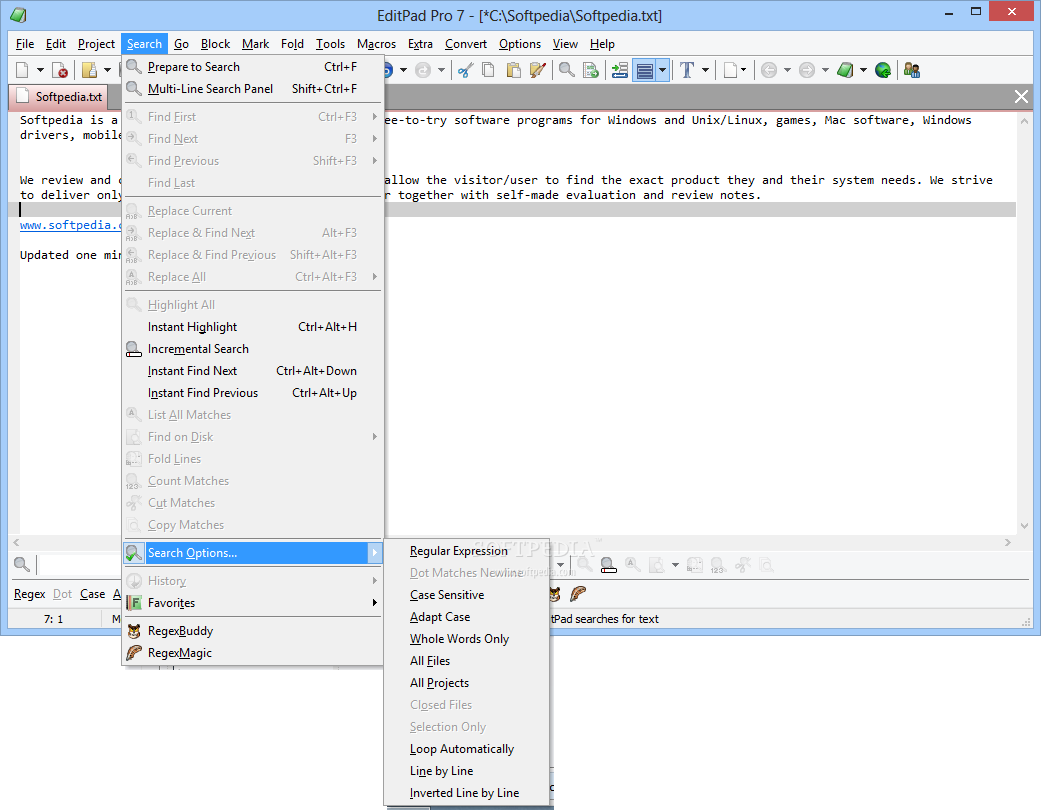Choose Instant Find Previous menu entry
This screenshot has height=810, width=1041.
(x=252, y=392)
